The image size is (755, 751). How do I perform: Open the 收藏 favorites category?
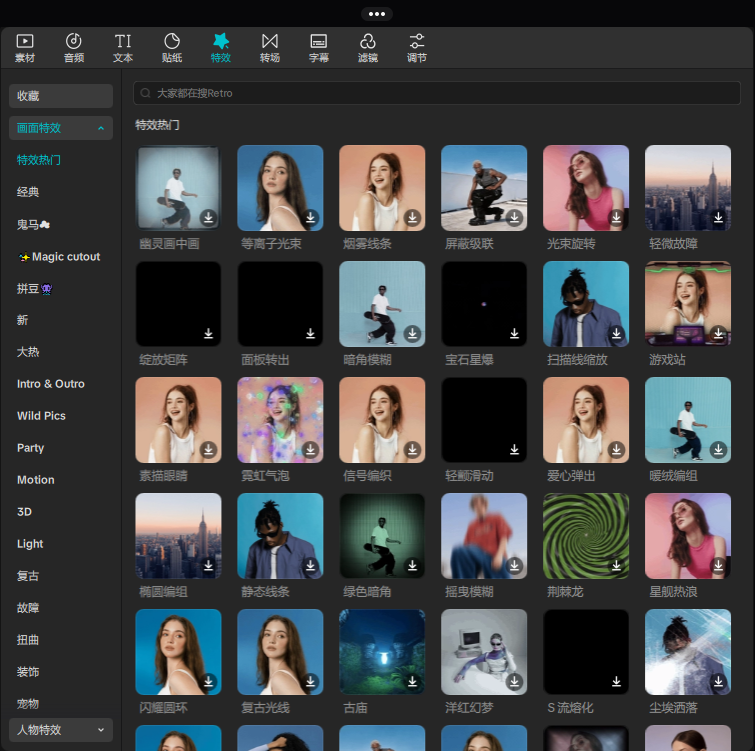click(61, 96)
